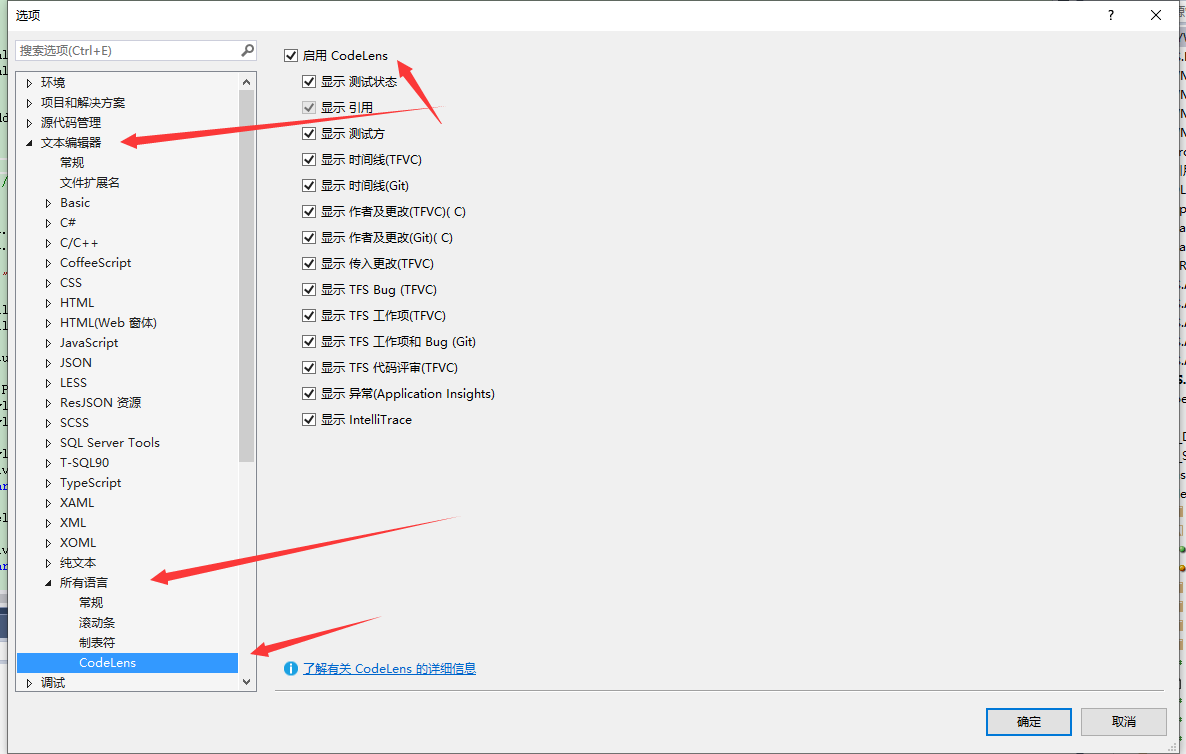Expand the JavaScript settings node
Image resolution: width=1186 pixels, height=754 pixels.
(x=49, y=342)
